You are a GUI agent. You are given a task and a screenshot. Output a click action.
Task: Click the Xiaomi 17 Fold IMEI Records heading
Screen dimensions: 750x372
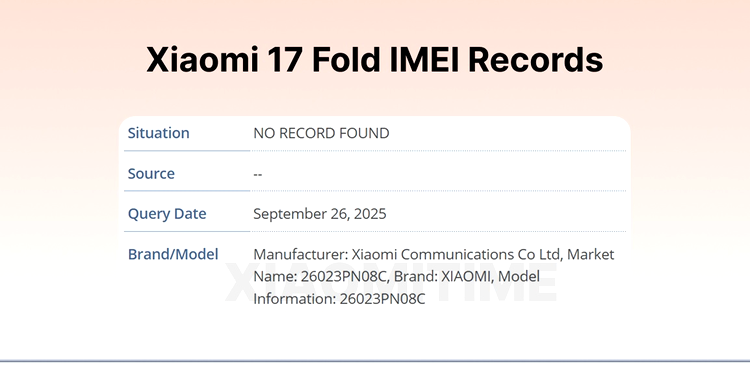[375, 60]
